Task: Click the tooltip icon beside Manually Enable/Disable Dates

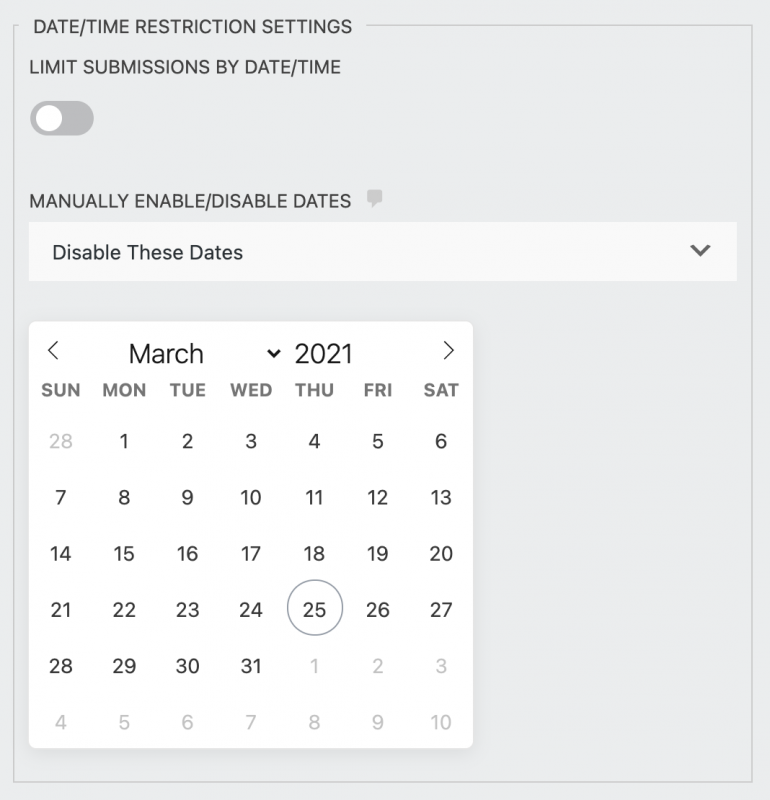Action: pyautogui.click(x=372, y=201)
